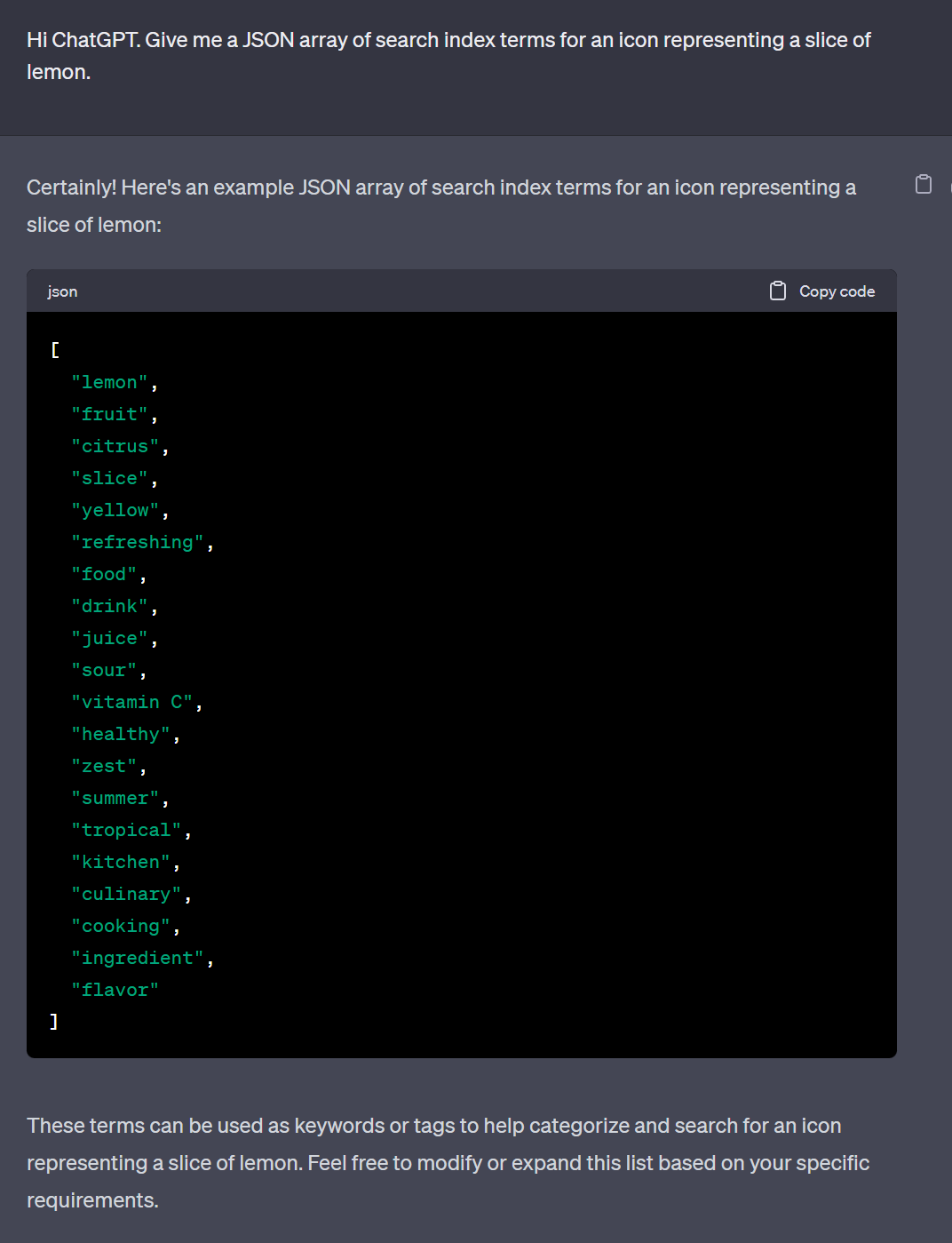Image resolution: width=952 pixels, height=1243 pixels.
Task: Click the assistant's introductory sentence above the code
Action: click(441, 205)
